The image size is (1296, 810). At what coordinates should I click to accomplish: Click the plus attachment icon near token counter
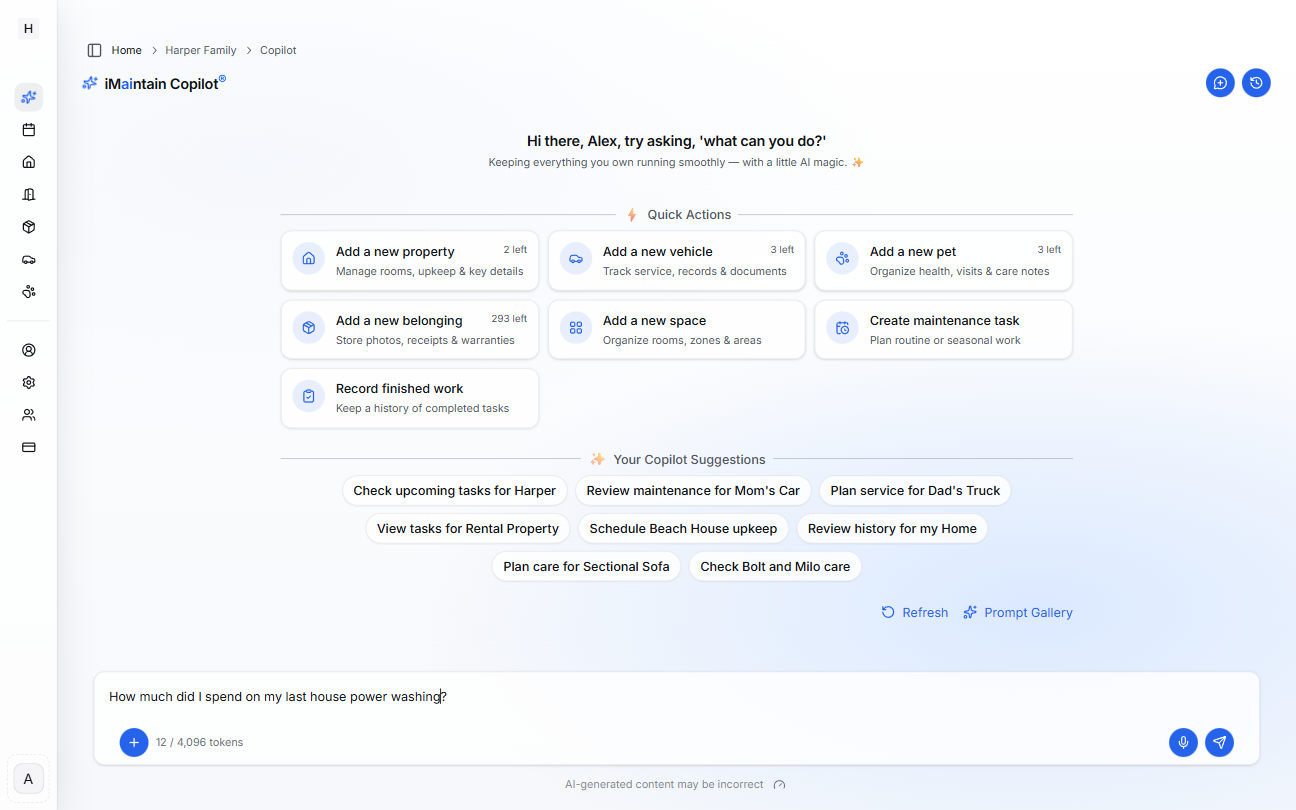(133, 742)
